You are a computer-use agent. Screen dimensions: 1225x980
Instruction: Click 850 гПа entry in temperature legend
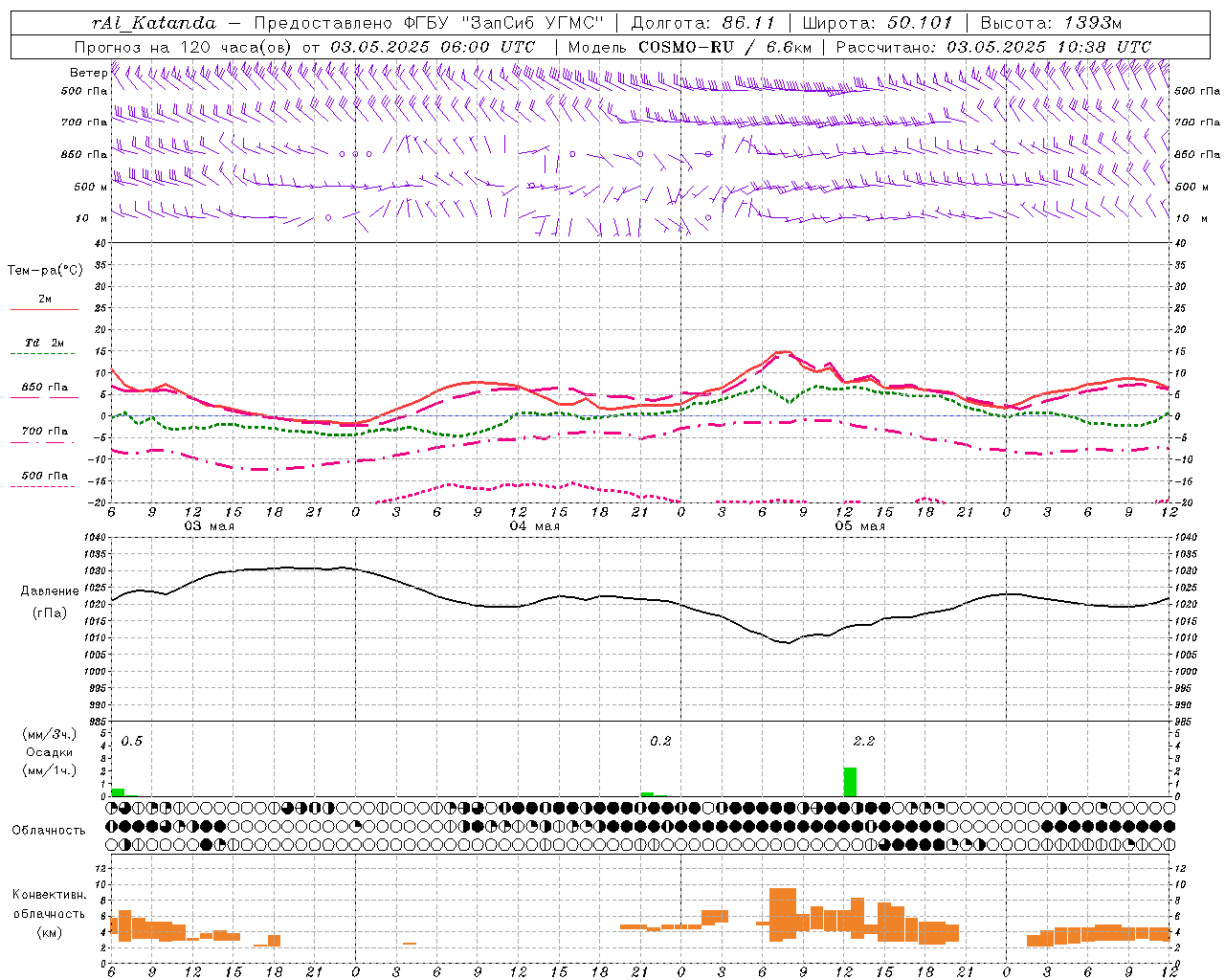pos(44,388)
